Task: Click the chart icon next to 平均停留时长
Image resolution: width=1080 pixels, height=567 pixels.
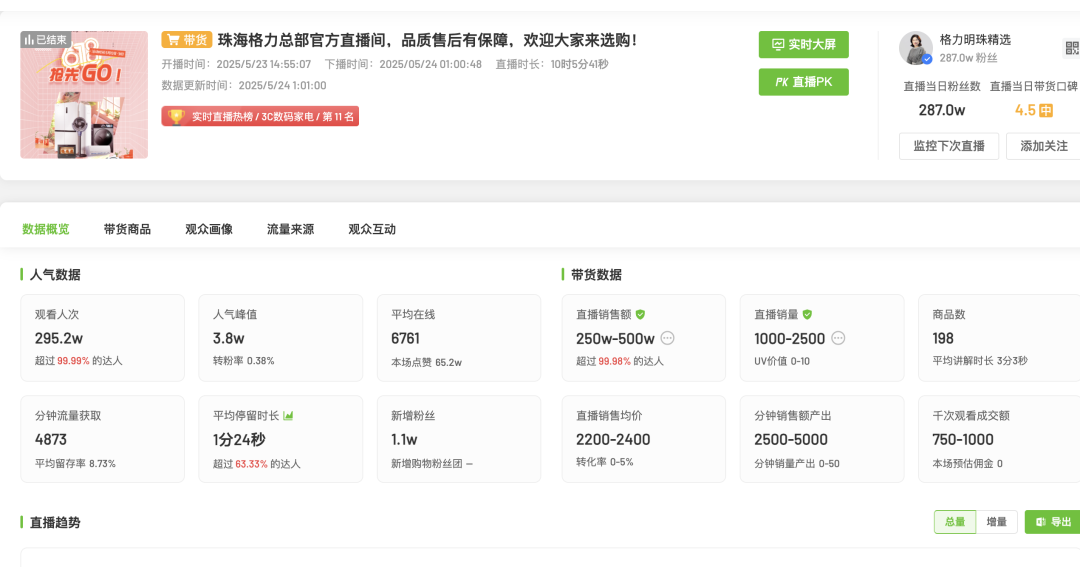Action: tap(288, 415)
